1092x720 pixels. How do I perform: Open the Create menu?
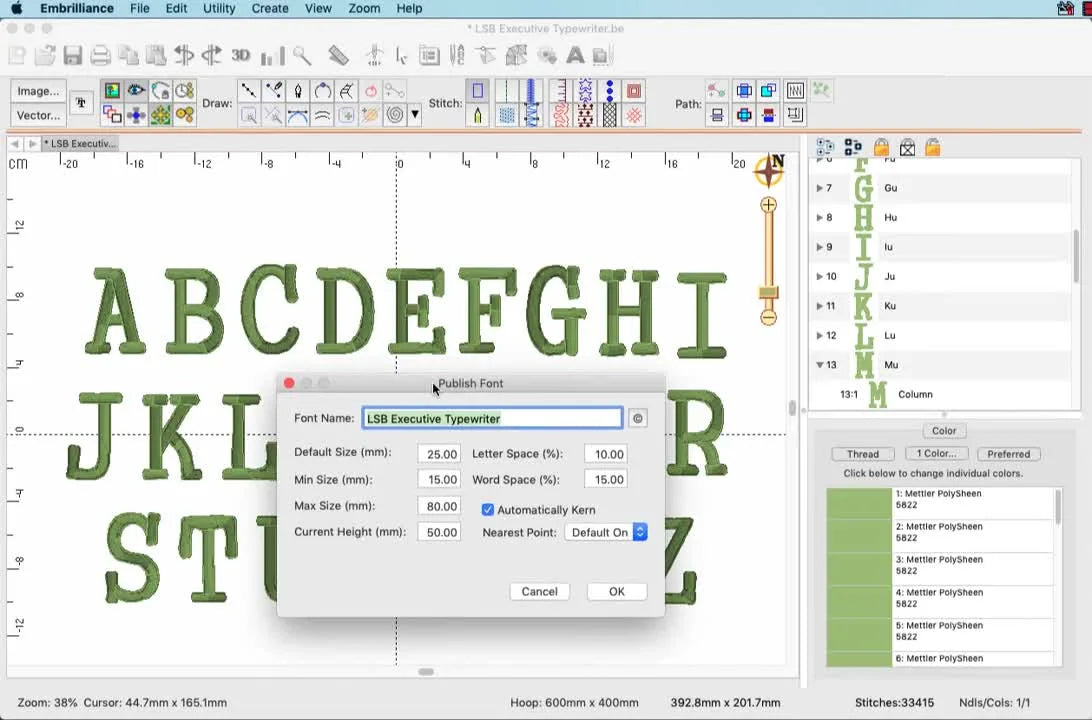(270, 8)
